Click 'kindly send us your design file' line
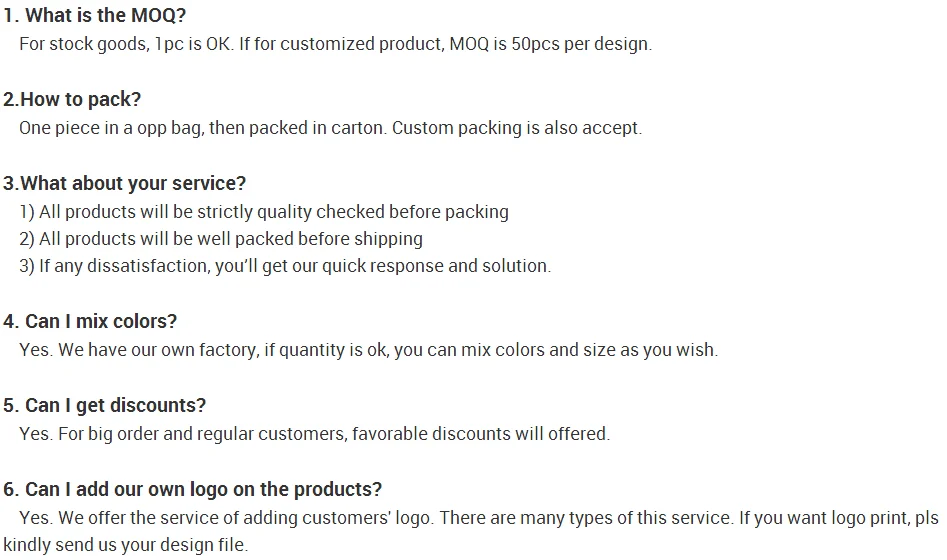 126,545
